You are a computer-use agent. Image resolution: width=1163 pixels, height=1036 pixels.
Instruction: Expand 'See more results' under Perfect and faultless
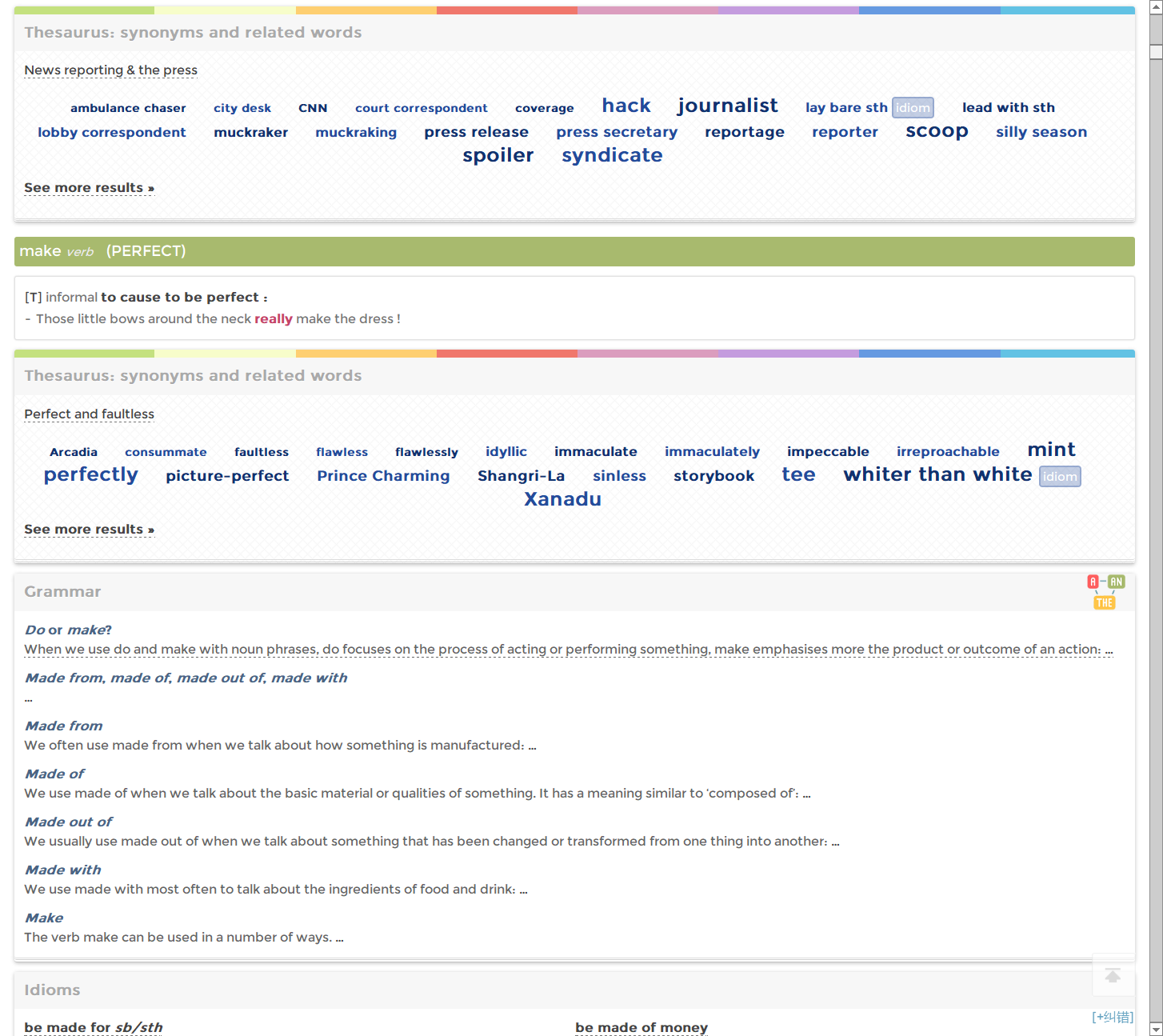pyautogui.click(x=89, y=530)
